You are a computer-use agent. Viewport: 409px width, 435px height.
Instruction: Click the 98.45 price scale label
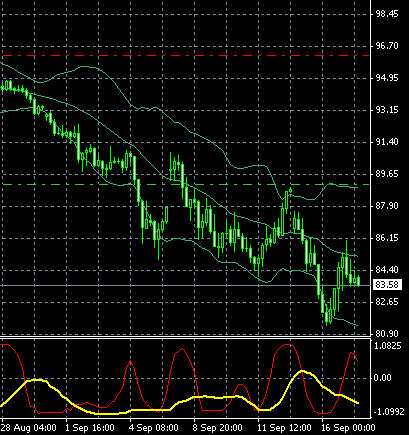pos(387,14)
